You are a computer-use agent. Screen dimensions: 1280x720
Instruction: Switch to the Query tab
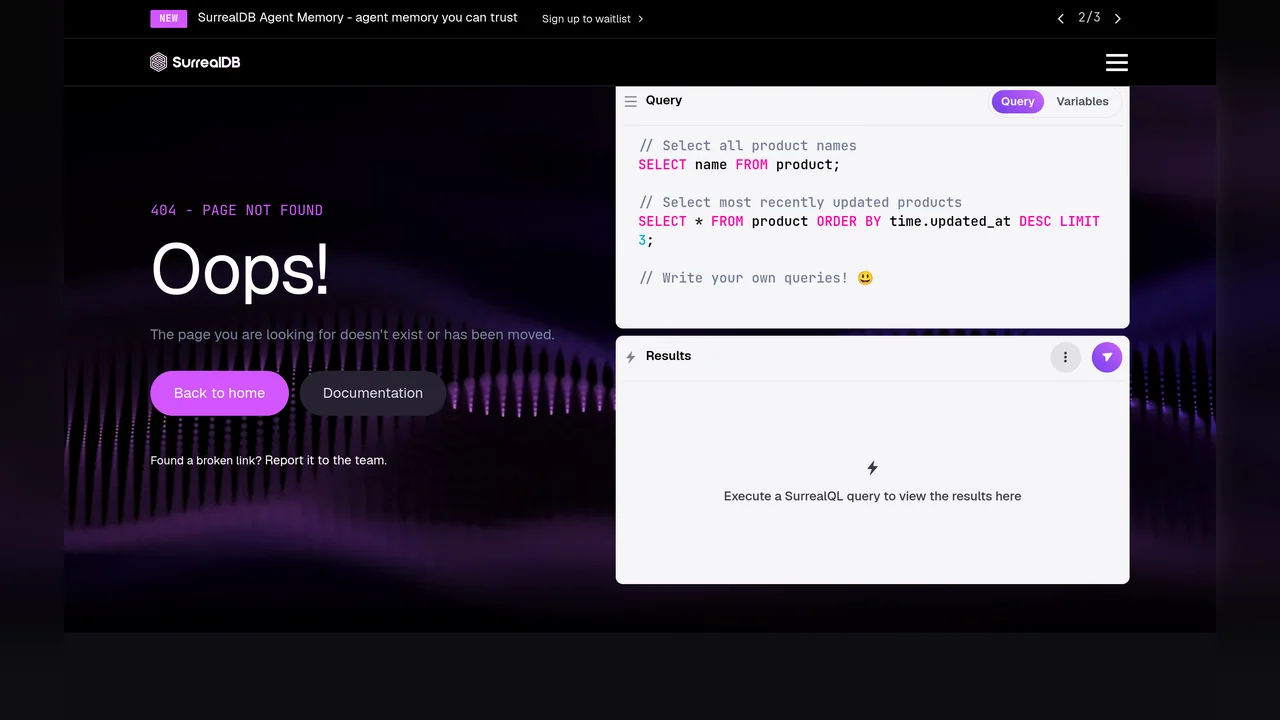coord(1018,101)
